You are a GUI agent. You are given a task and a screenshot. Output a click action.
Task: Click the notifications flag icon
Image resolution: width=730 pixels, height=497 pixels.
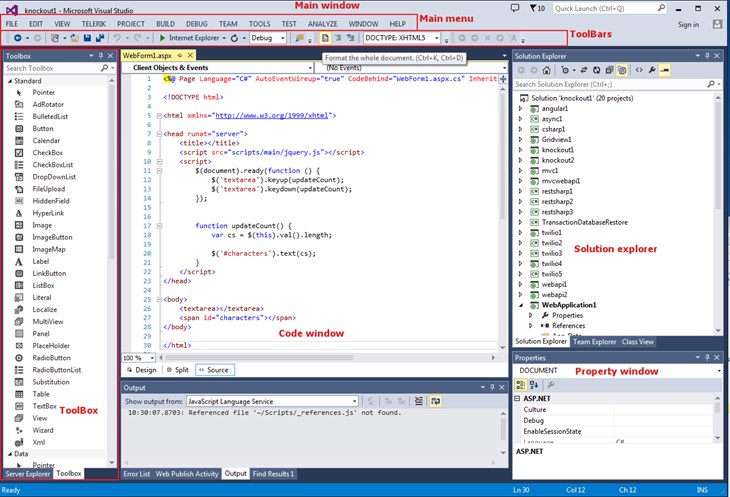pos(537,8)
